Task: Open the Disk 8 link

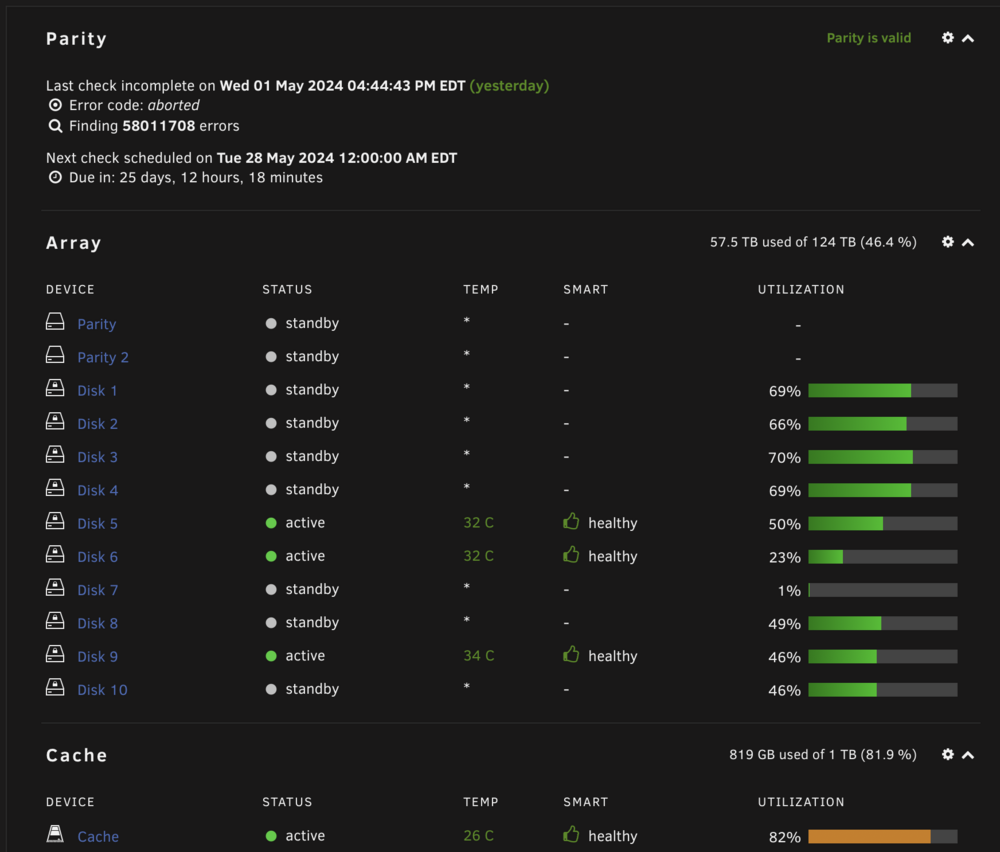Action: point(97,623)
